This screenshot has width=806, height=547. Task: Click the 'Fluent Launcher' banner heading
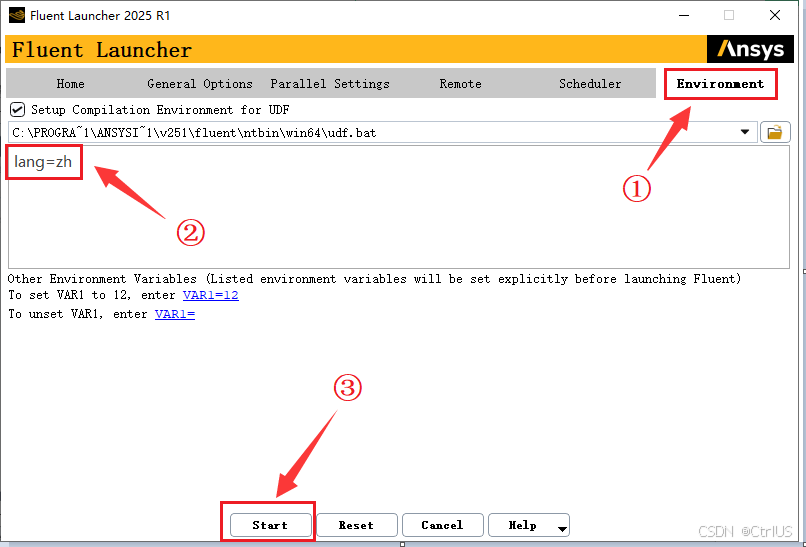click(102, 50)
